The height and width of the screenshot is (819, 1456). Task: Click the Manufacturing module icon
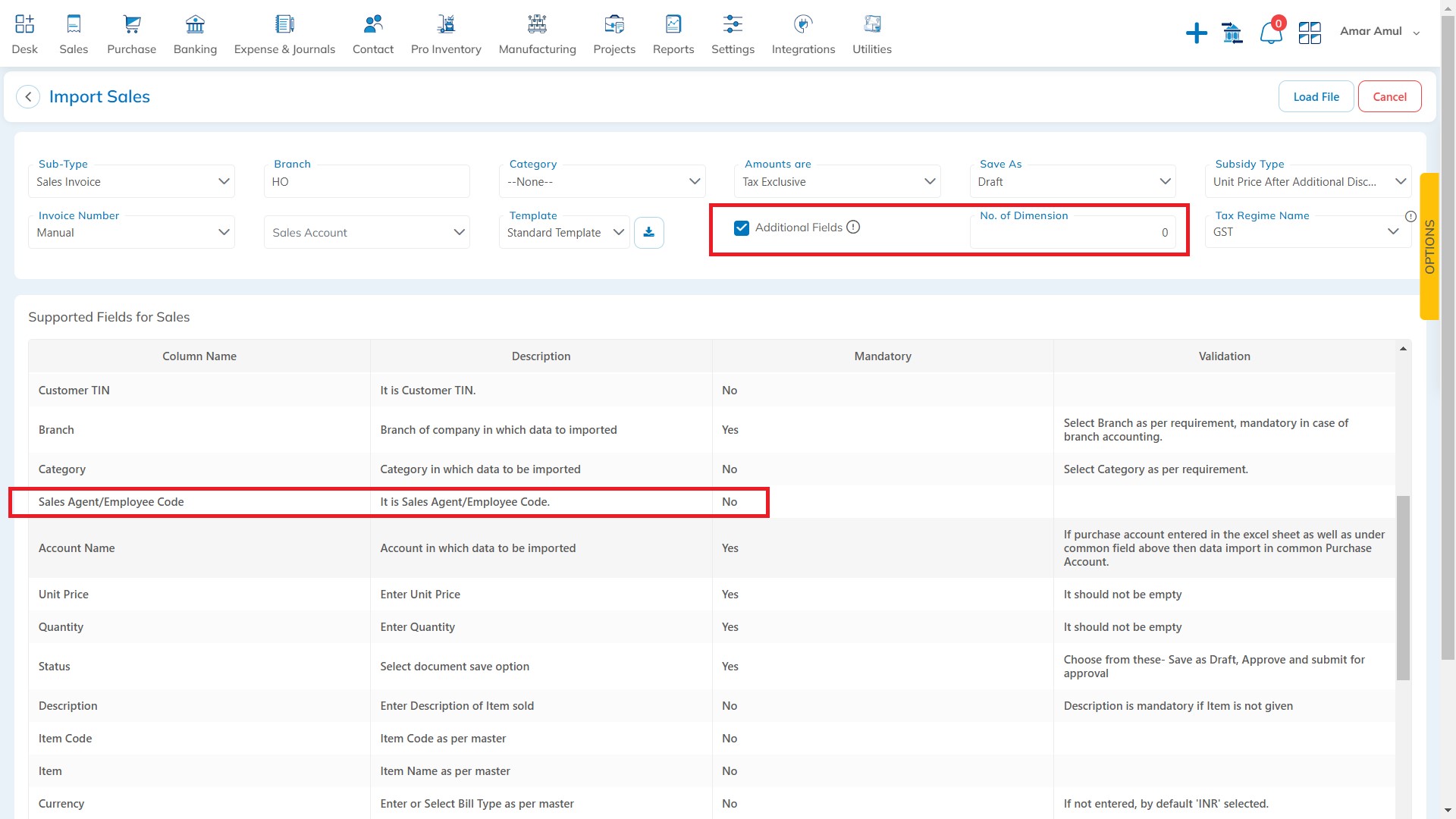[537, 22]
